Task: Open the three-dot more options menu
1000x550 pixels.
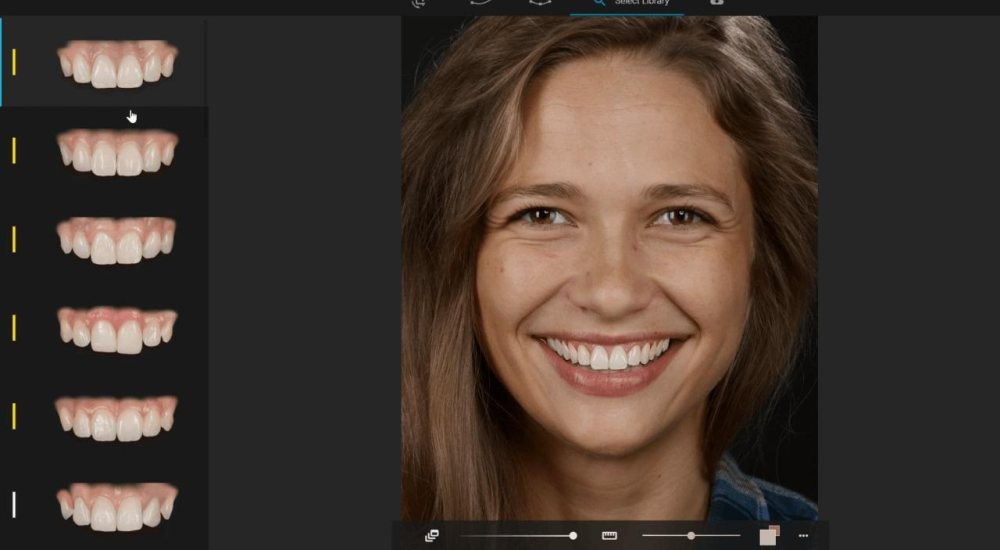Action: coord(804,536)
